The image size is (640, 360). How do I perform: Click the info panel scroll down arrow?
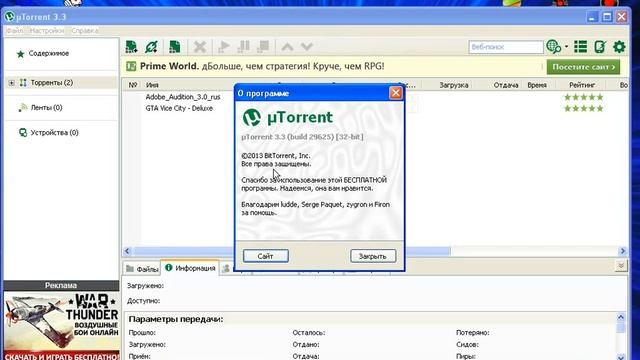[x=621, y=356]
